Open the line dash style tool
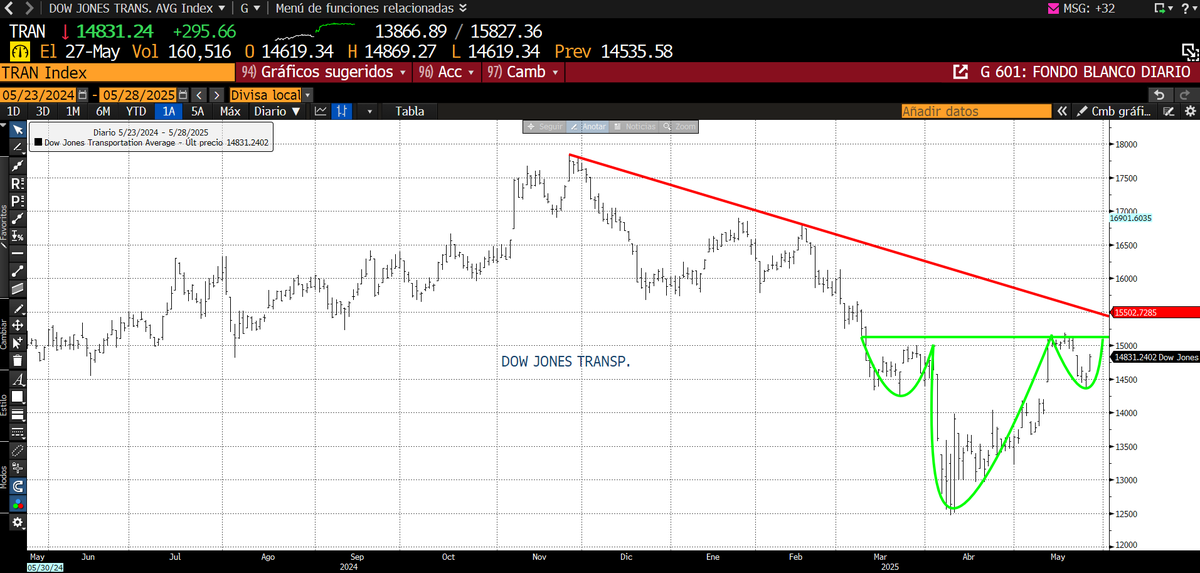This screenshot has height=573, width=1200. pyautogui.click(x=19, y=433)
